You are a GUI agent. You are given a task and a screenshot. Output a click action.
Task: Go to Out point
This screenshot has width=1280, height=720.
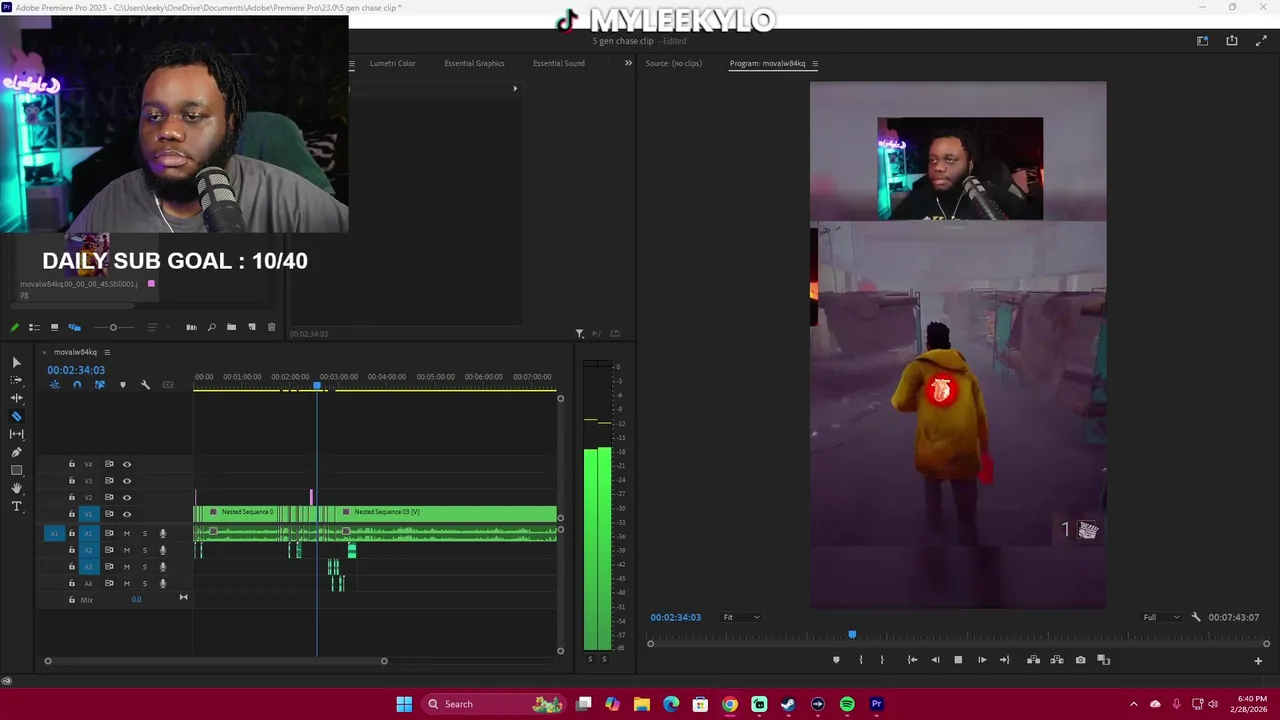pos(1005,660)
